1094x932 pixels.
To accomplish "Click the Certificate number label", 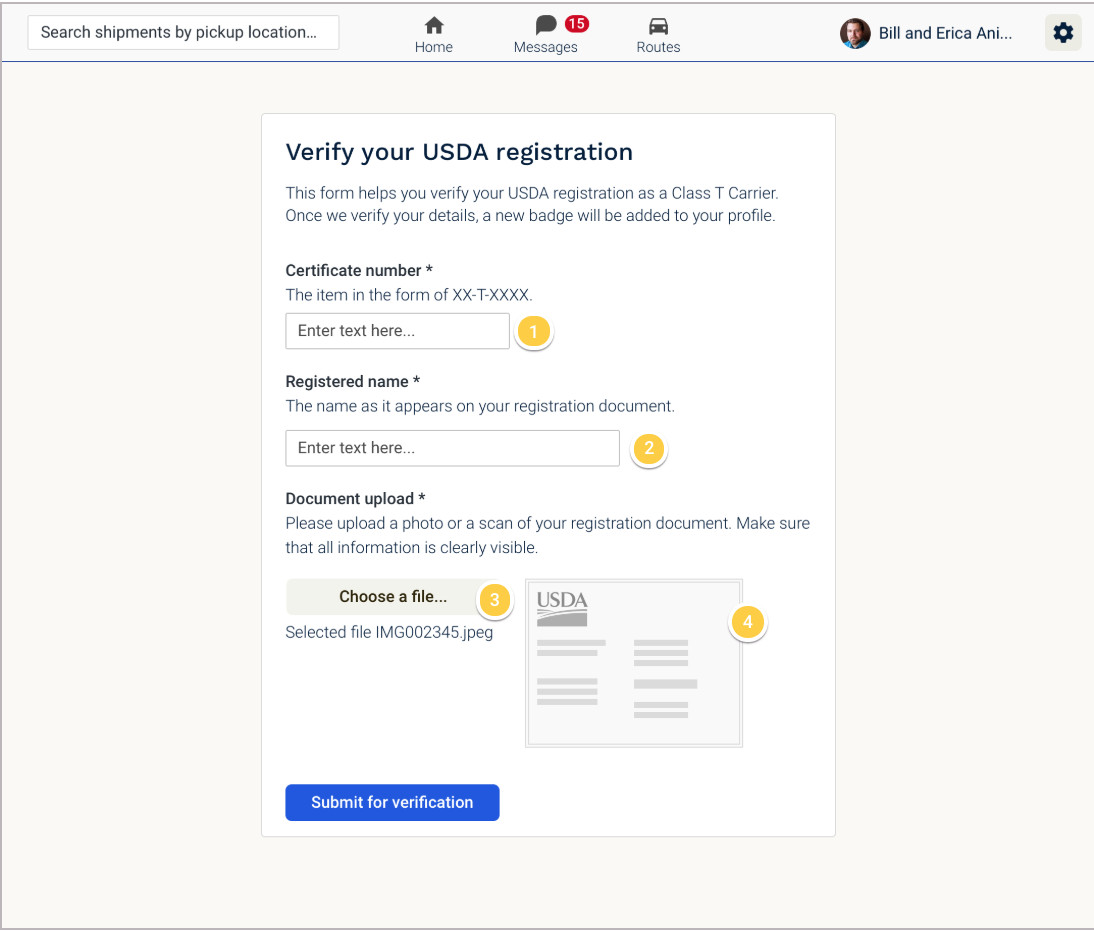I will 359,271.
